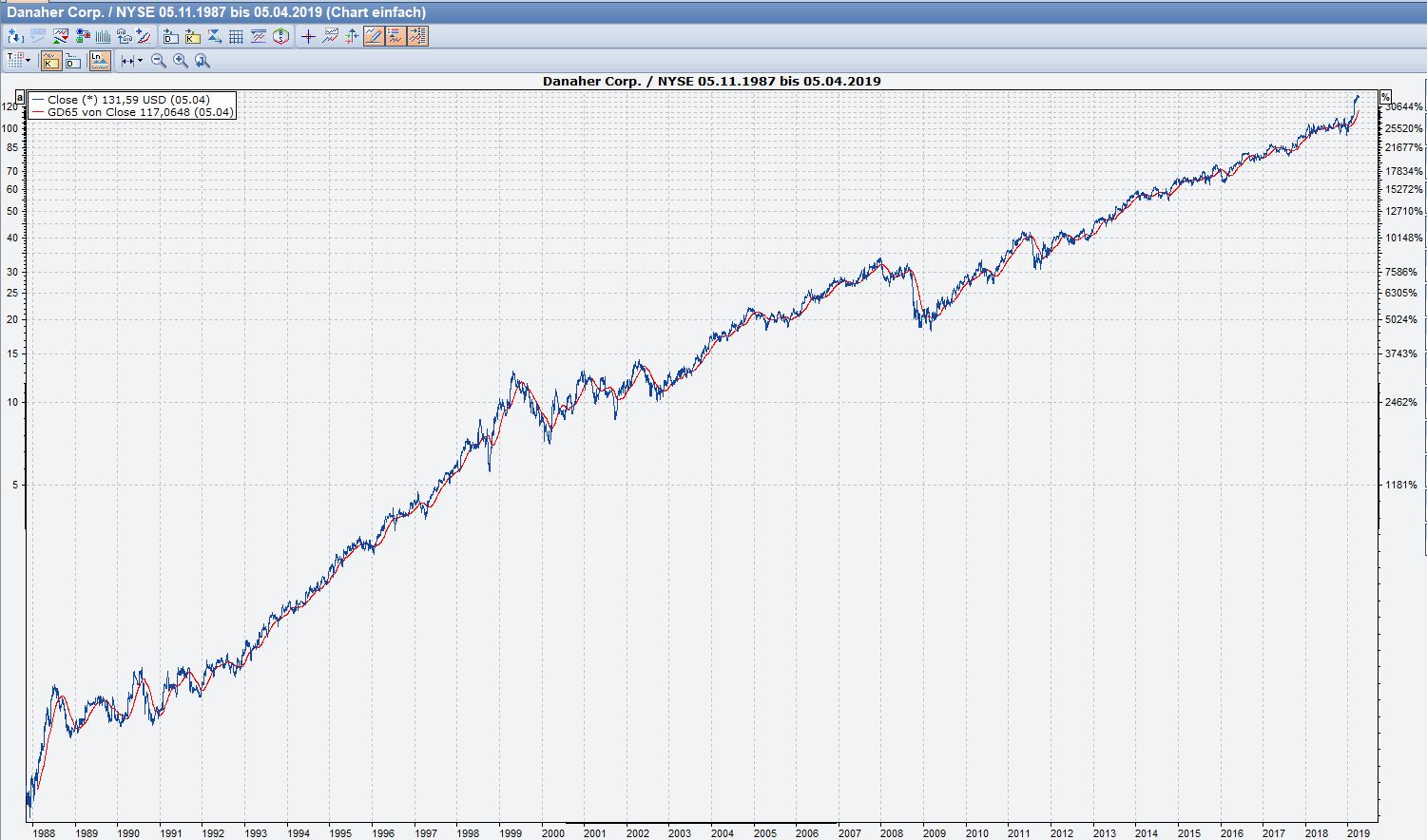
Task: Click the 1181% label on right axis
Action: [1401, 485]
